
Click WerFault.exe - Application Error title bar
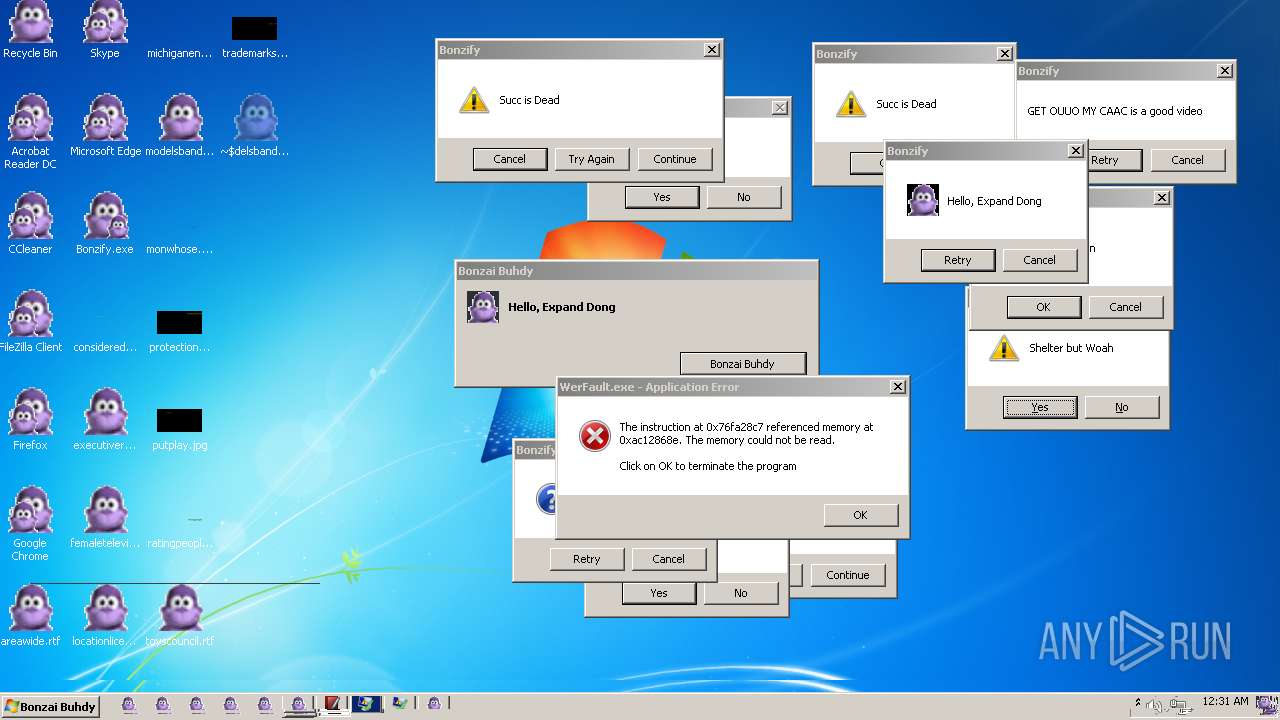[732, 387]
